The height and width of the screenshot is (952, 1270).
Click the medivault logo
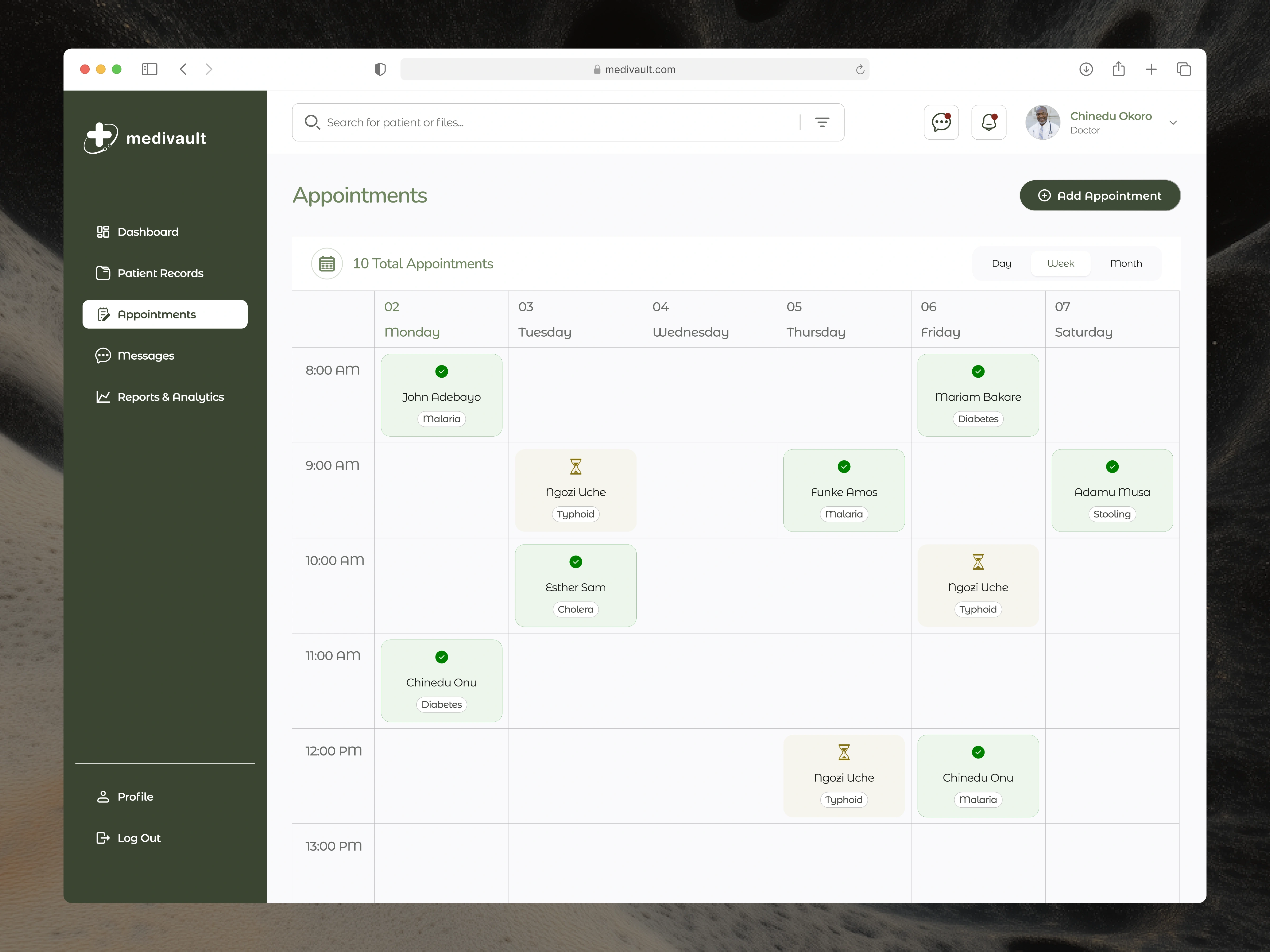coord(145,138)
